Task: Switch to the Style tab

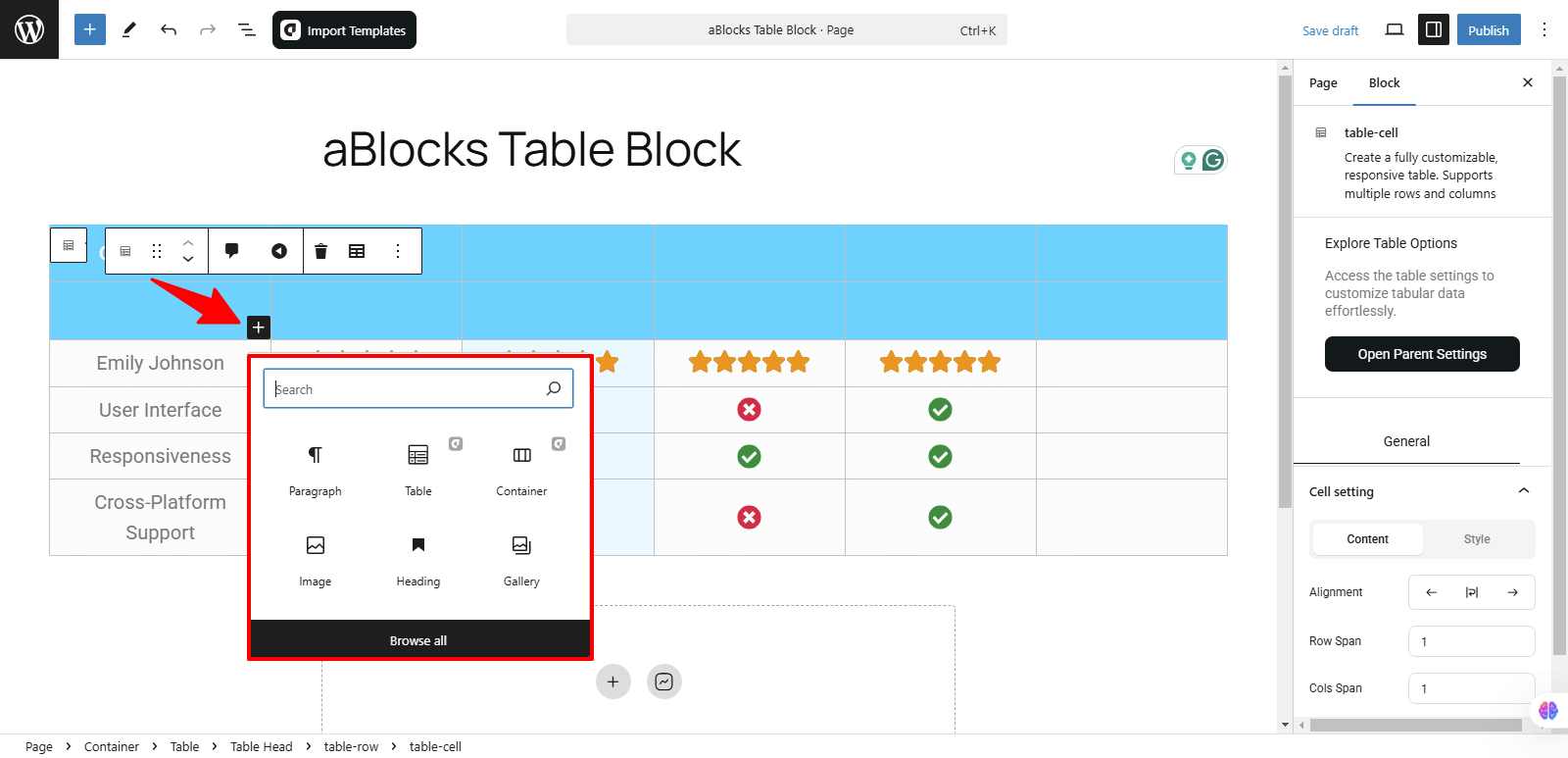Action: tap(1477, 539)
